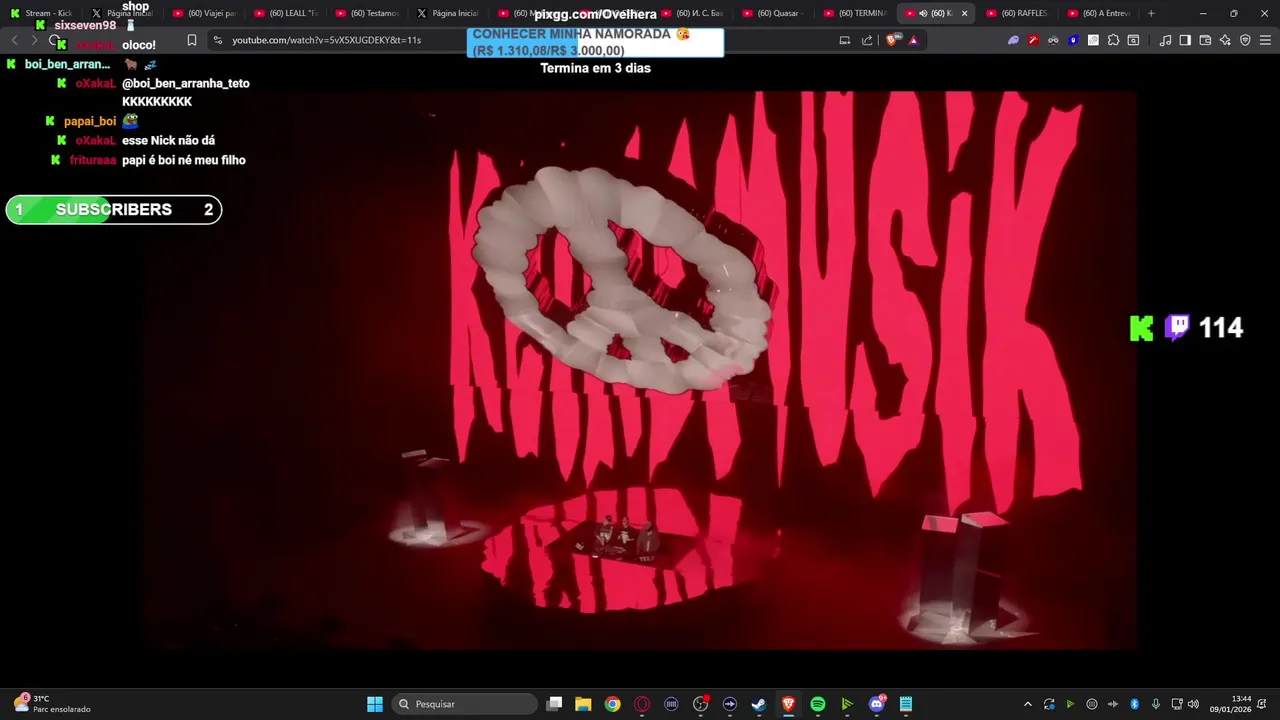The height and width of the screenshot is (720, 1280).
Task: Click the 'CONHECER MINHA NAMORADA' donation goal bar
Action: point(595,42)
